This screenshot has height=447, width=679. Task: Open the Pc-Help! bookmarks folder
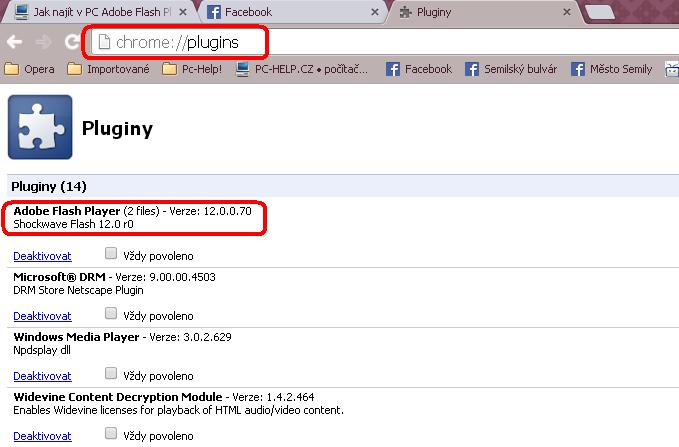[192, 69]
